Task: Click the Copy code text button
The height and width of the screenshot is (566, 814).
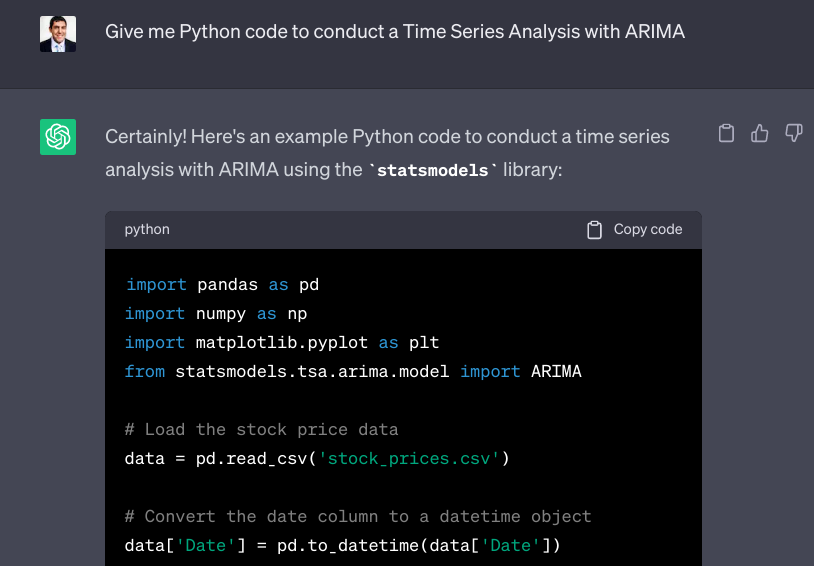Action: (648, 230)
